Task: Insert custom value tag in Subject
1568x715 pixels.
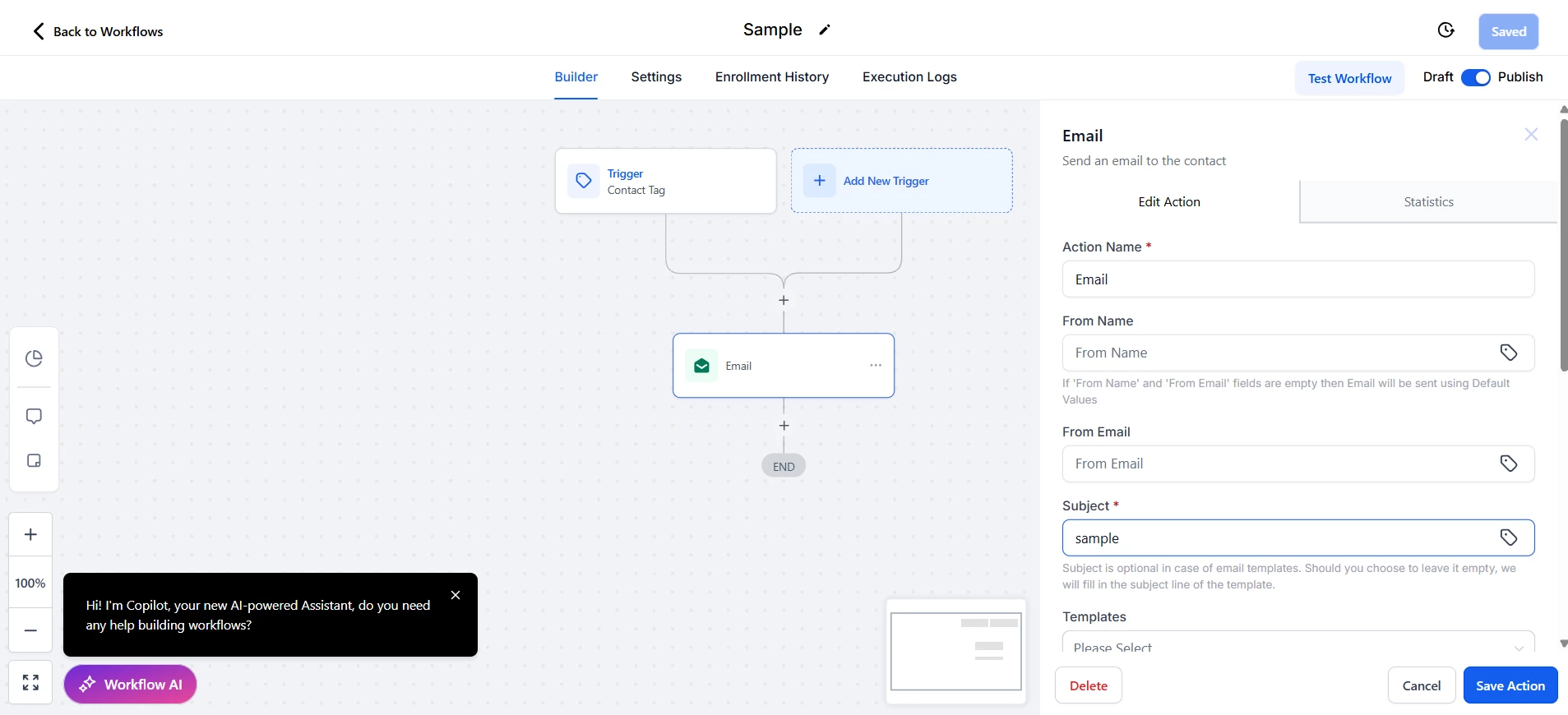Action: pyautogui.click(x=1508, y=537)
